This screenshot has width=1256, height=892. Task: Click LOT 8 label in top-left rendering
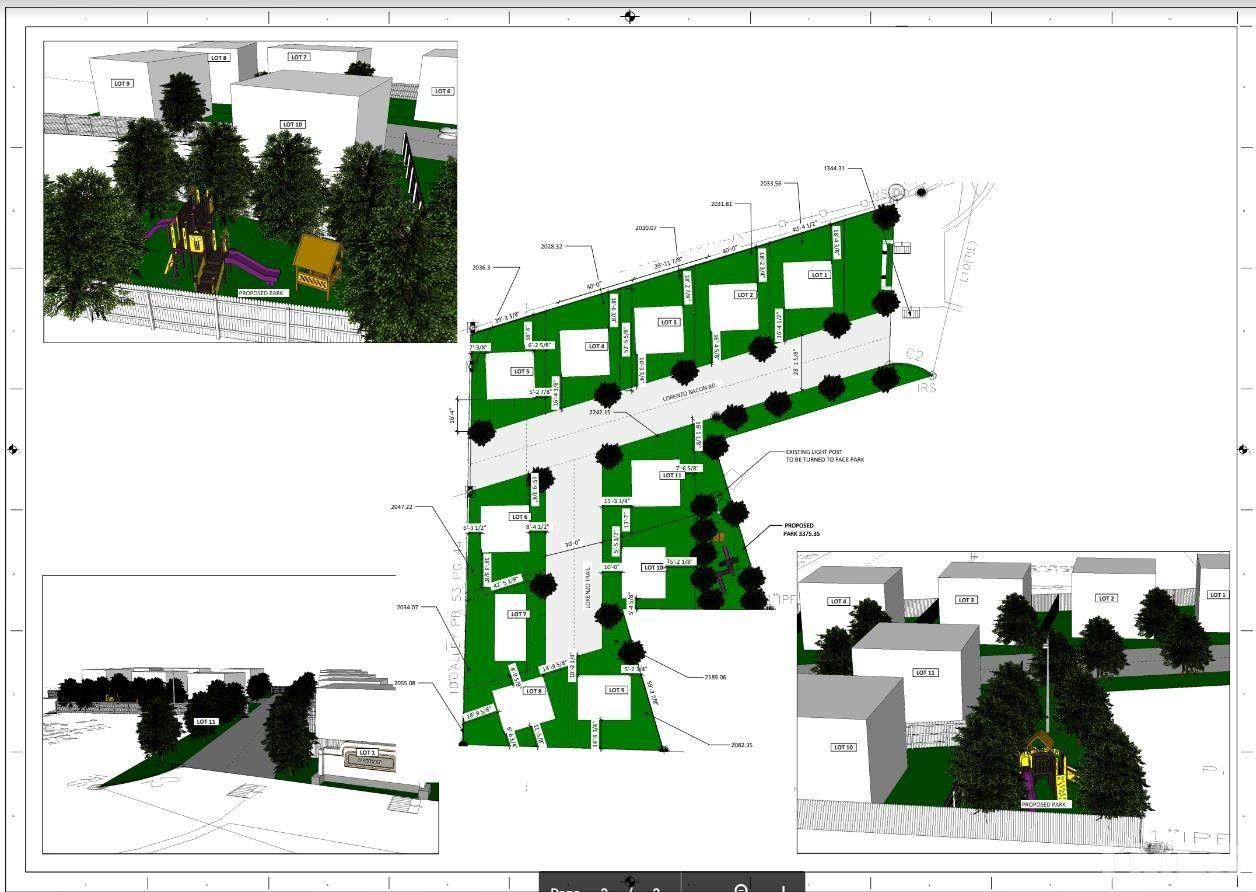[x=218, y=58]
